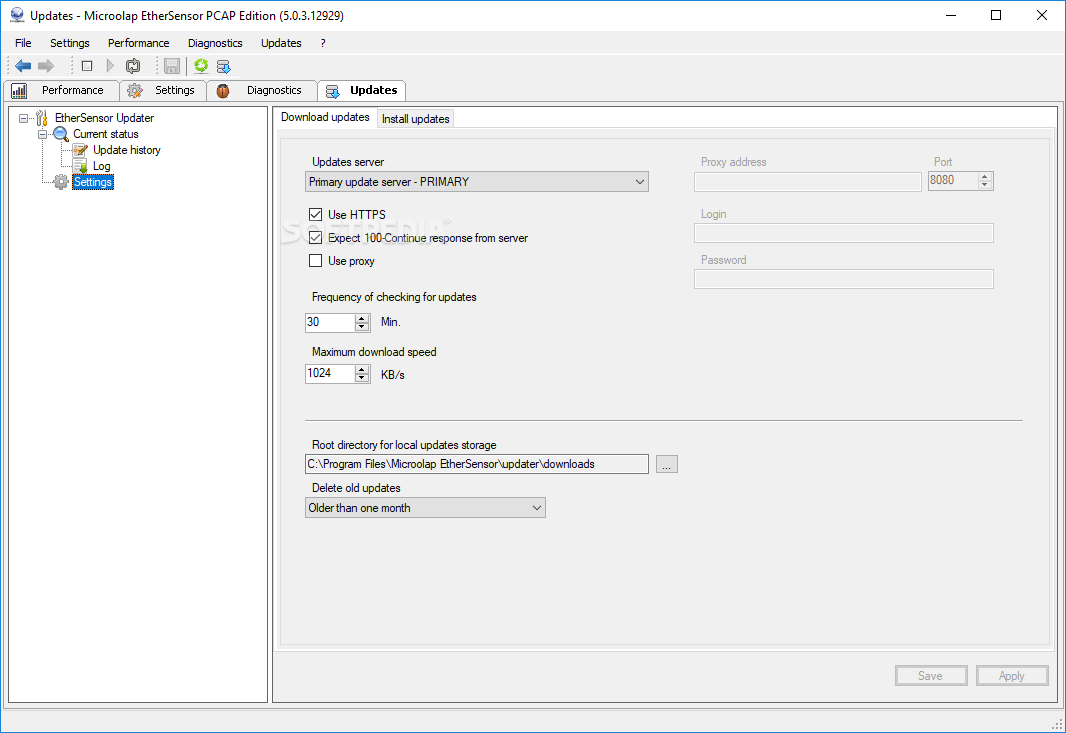Screen dimensions: 1066x733
Task: Click the green check-for-updates toolbar icon
Action: pos(201,65)
